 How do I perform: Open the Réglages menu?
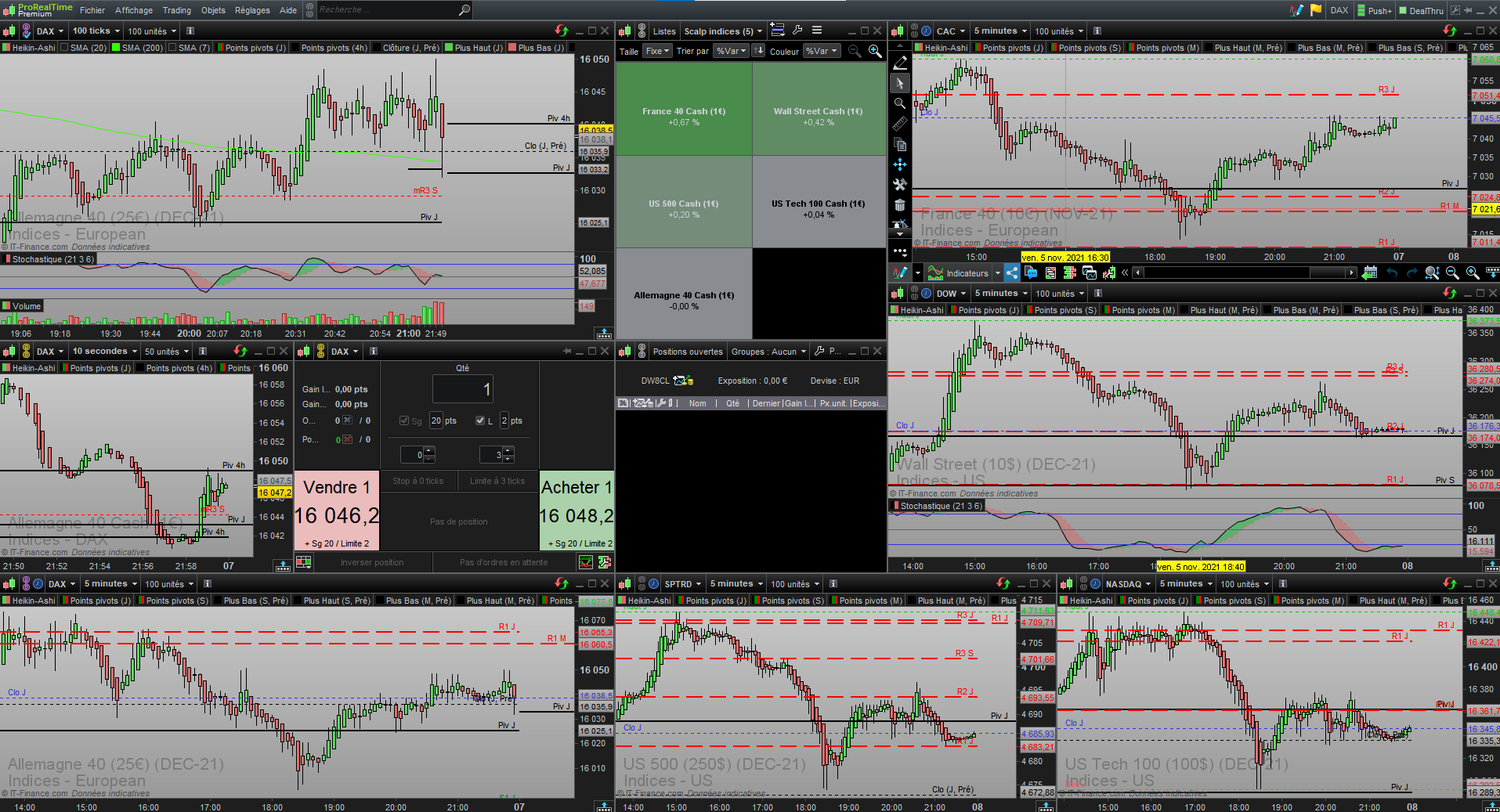click(x=252, y=10)
